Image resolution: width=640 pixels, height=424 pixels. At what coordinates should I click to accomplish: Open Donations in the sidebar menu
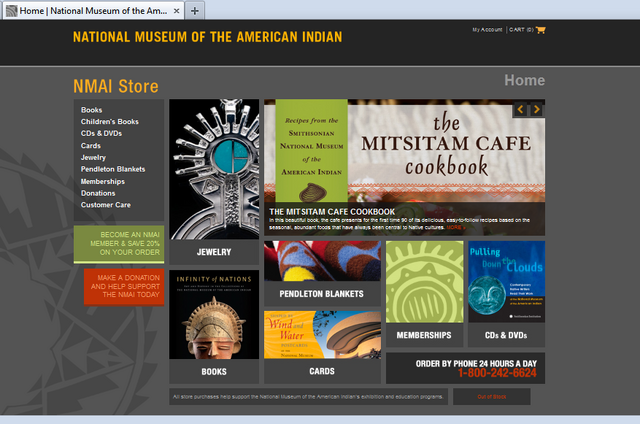point(98,193)
